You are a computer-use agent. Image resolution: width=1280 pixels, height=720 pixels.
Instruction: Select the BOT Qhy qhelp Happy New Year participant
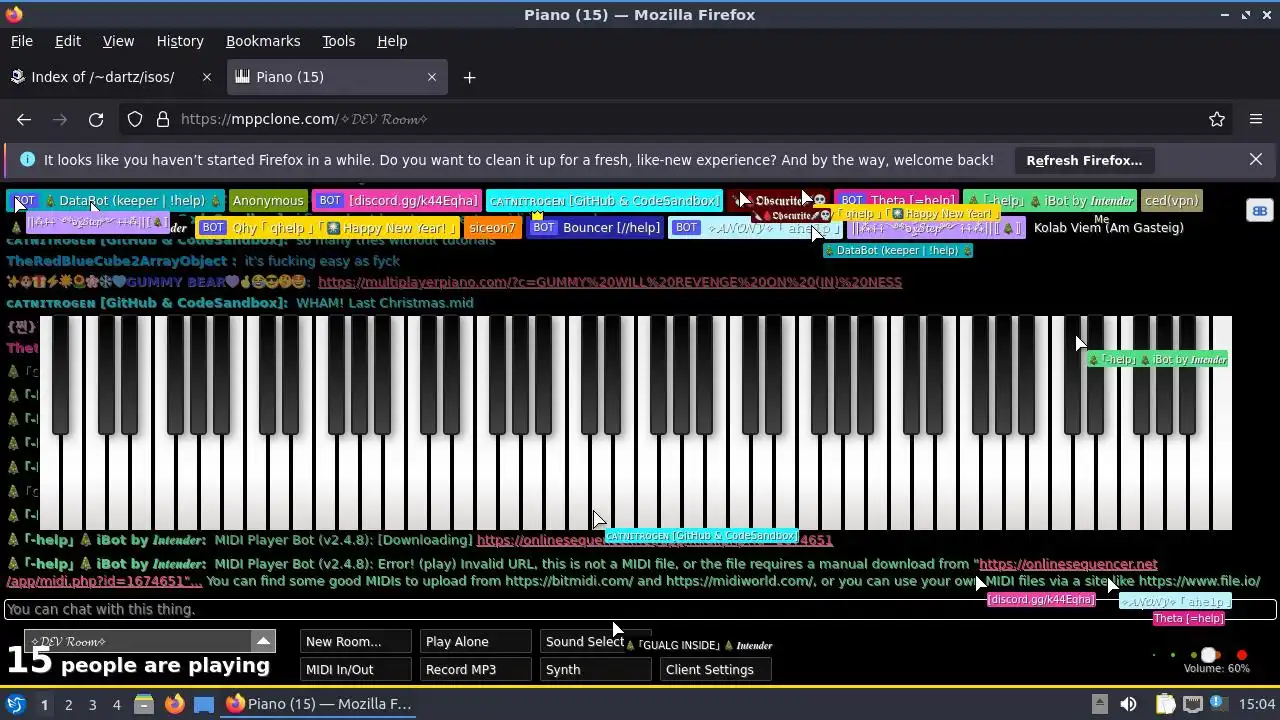(328, 228)
